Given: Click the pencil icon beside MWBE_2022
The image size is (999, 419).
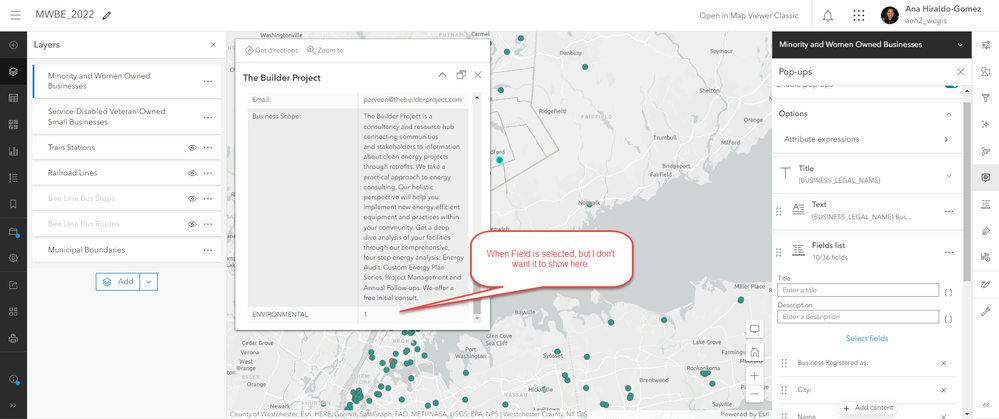Looking at the screenshot, I should [106, 15].
